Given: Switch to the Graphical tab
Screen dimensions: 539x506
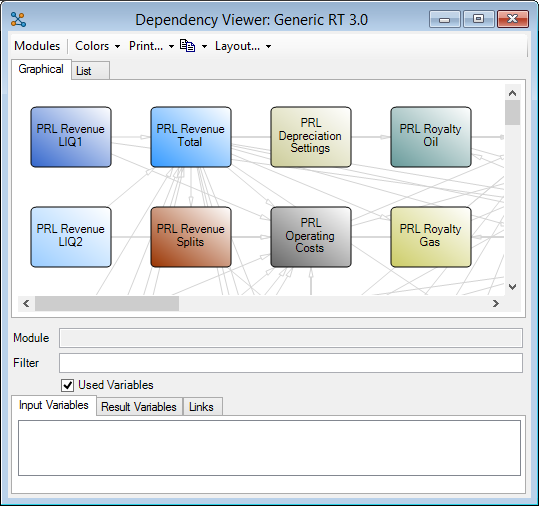Looking at the screenshot, I should (x=41, y=69).
